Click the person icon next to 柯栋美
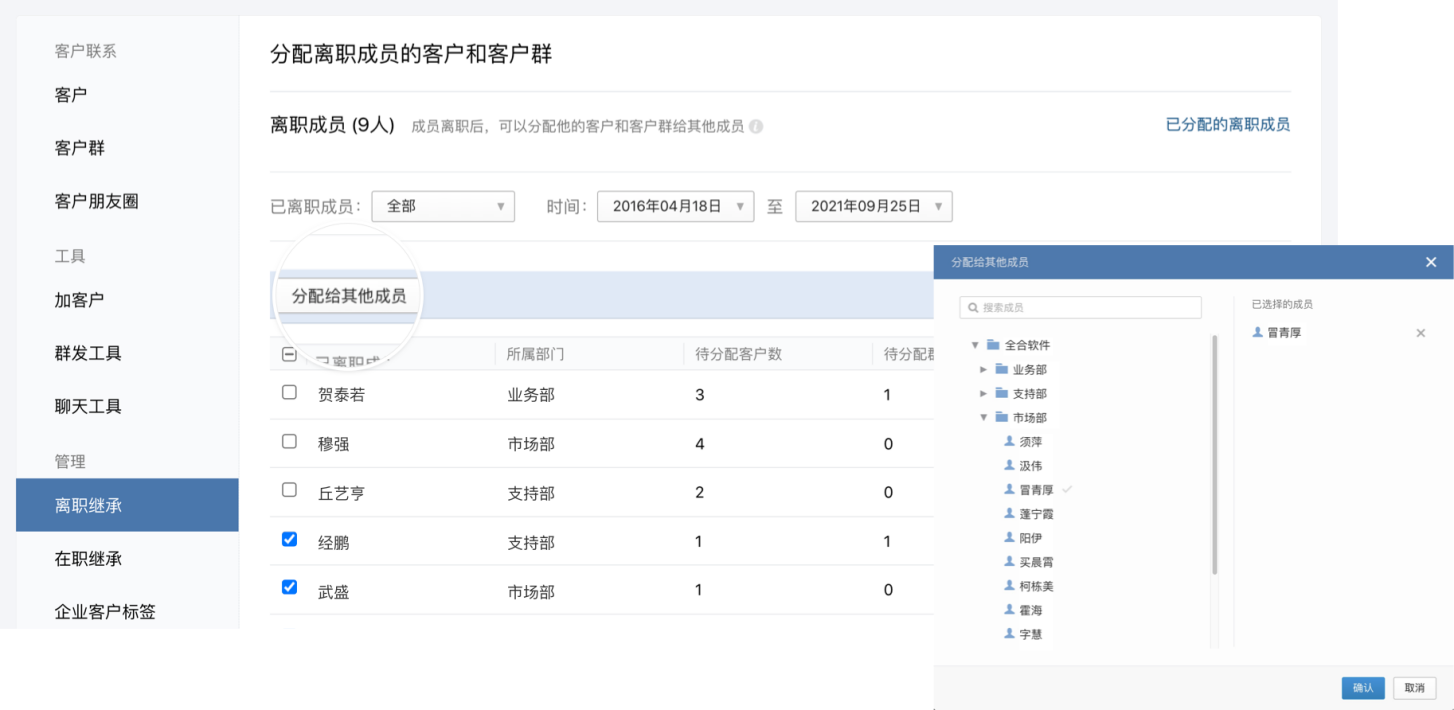This screenshot has height=710, width=1454. [x=1009, y=586]
